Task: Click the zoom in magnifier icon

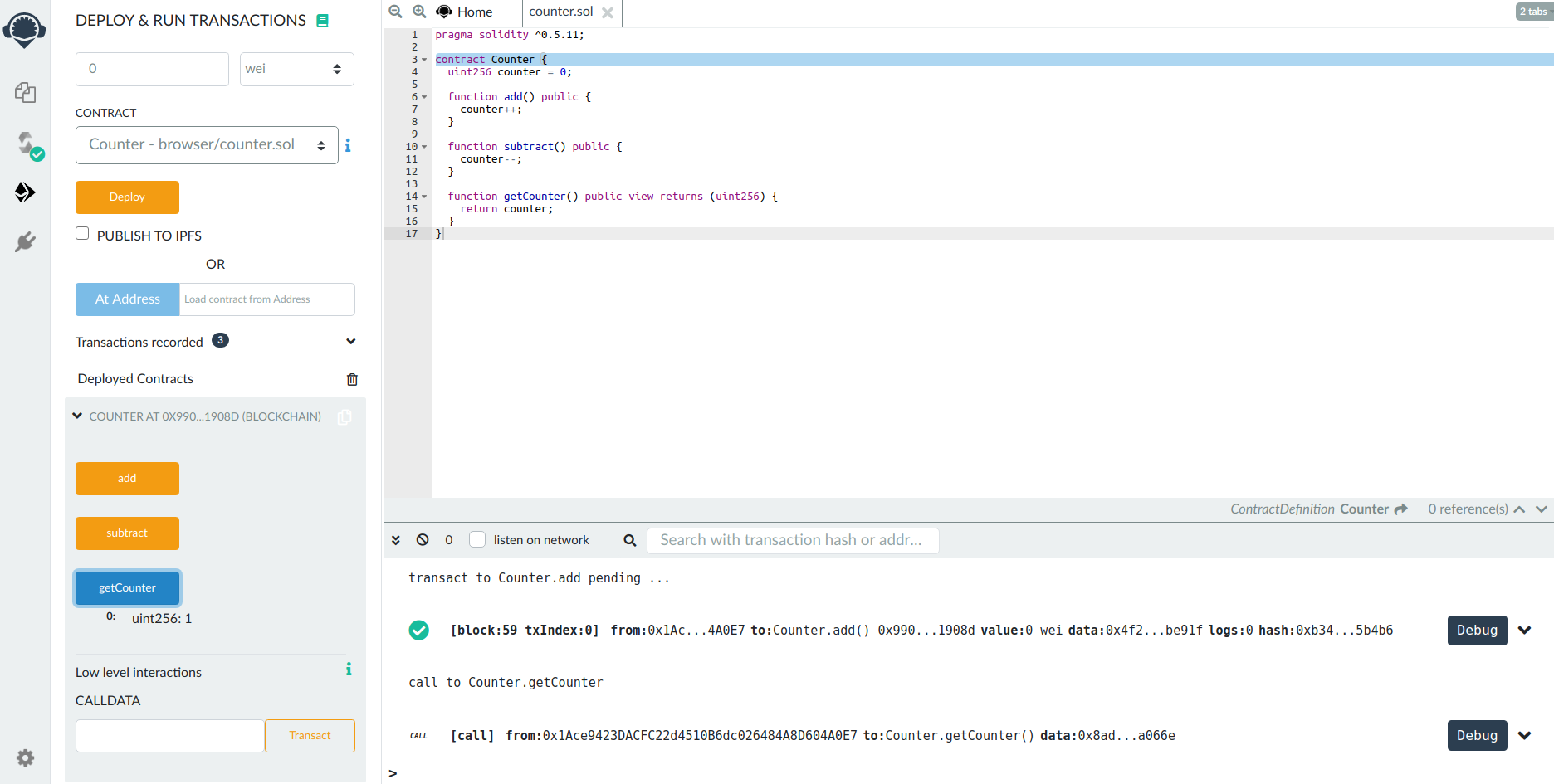Action: 420,12
